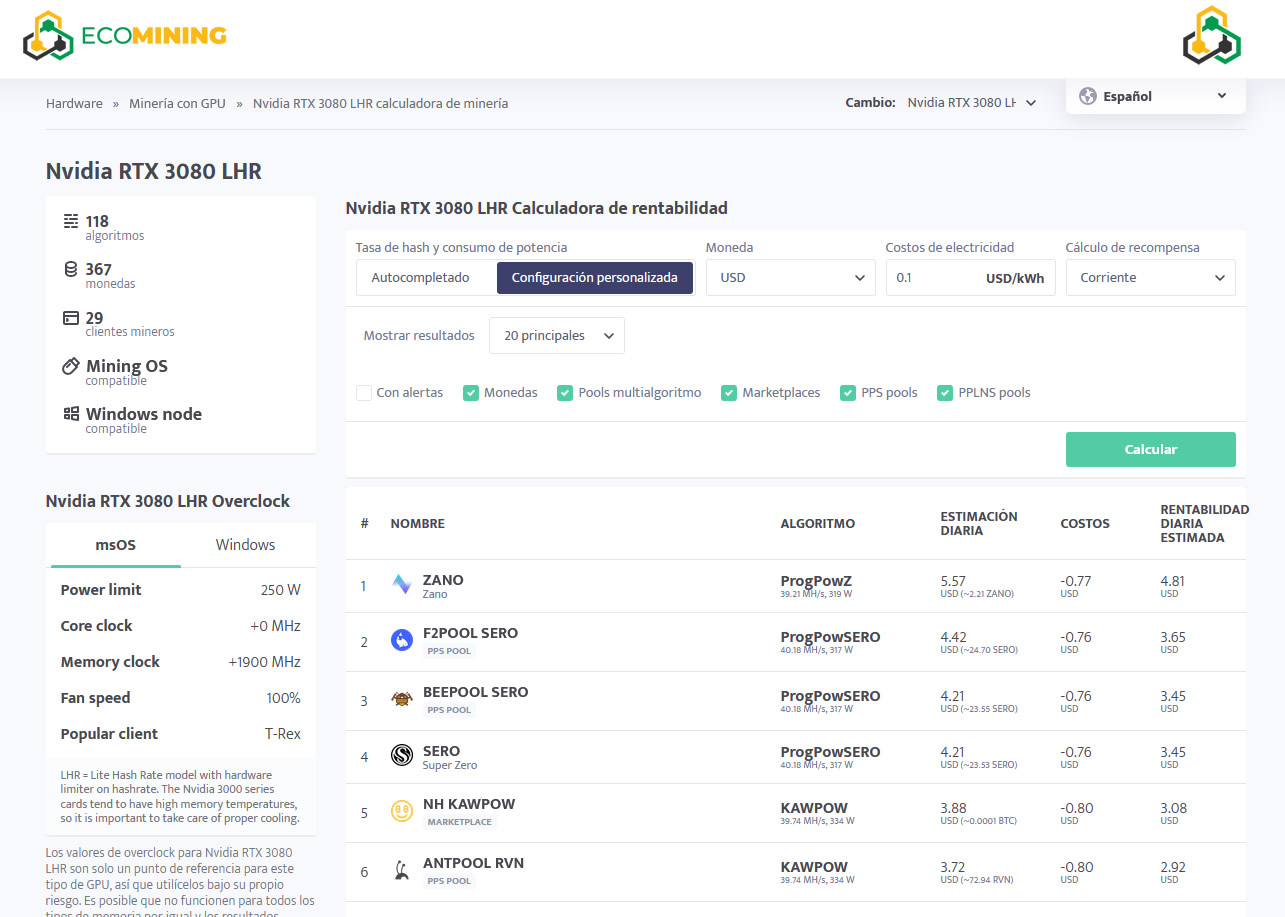Click the window icon next to 29 clientes mineros

coord(71,317)
